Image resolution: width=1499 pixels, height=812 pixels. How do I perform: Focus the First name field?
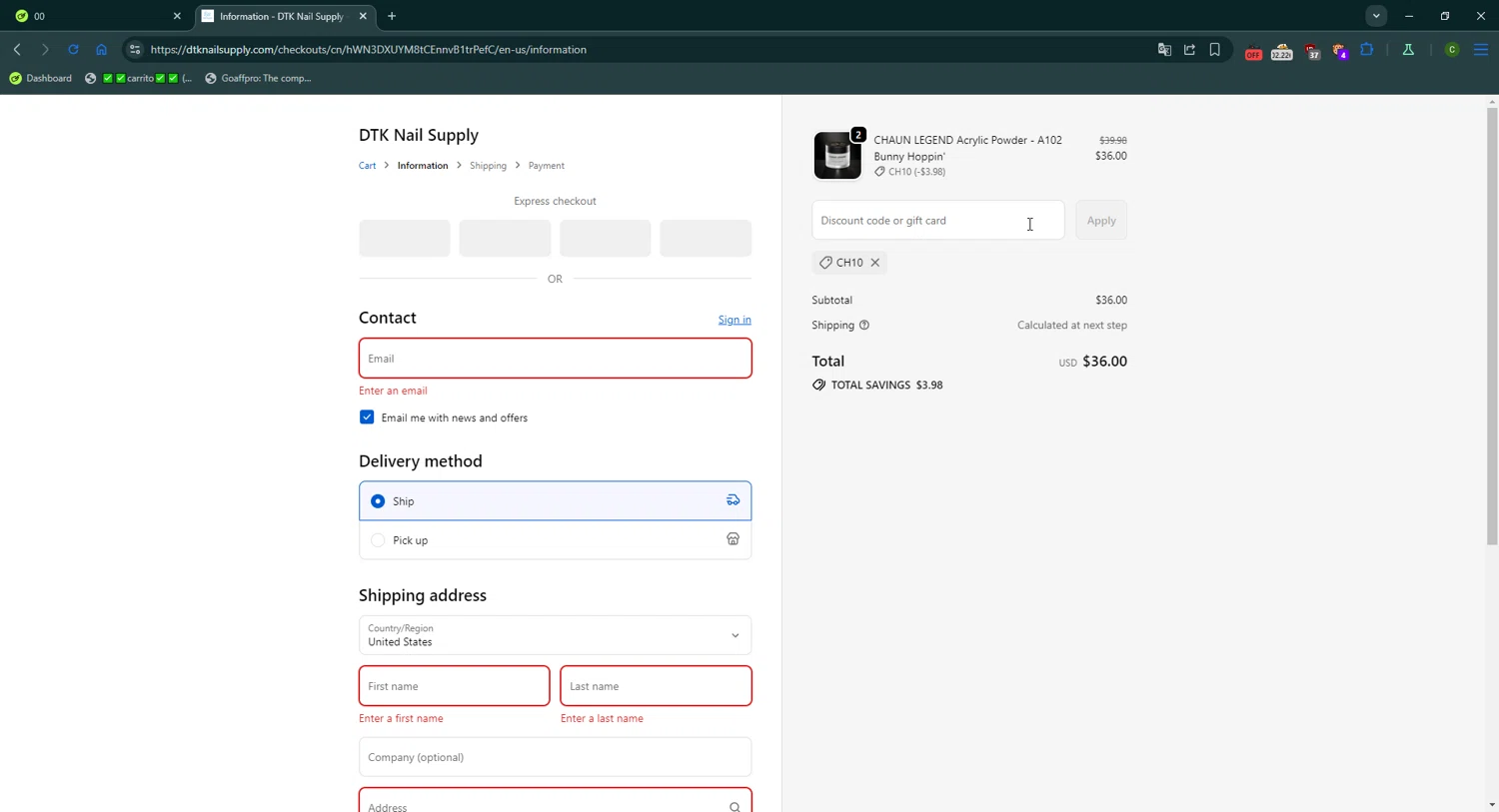tap(454, 686)
